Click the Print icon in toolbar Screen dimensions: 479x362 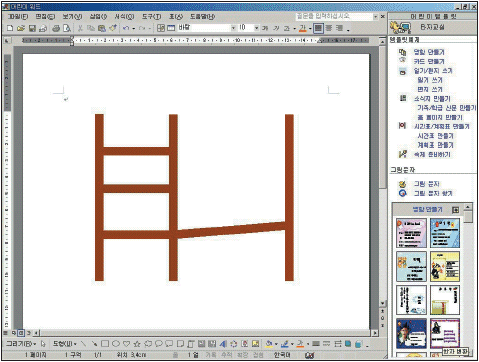56,29
